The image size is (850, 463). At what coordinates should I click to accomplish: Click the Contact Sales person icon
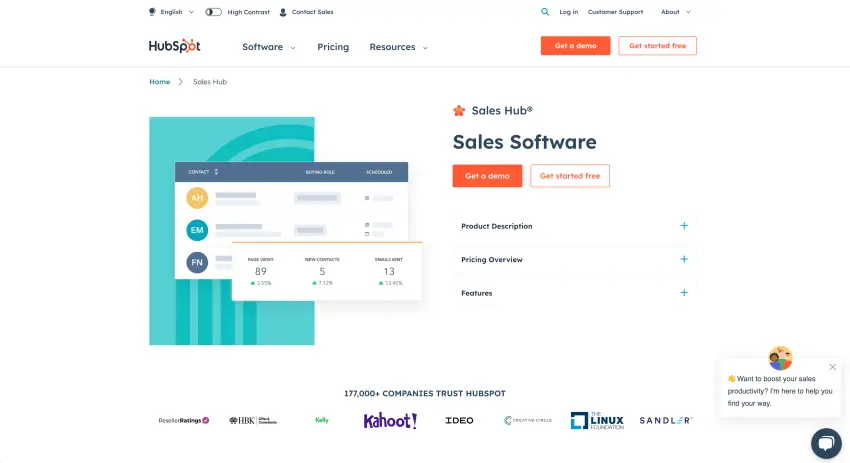(x=282, y=12)
